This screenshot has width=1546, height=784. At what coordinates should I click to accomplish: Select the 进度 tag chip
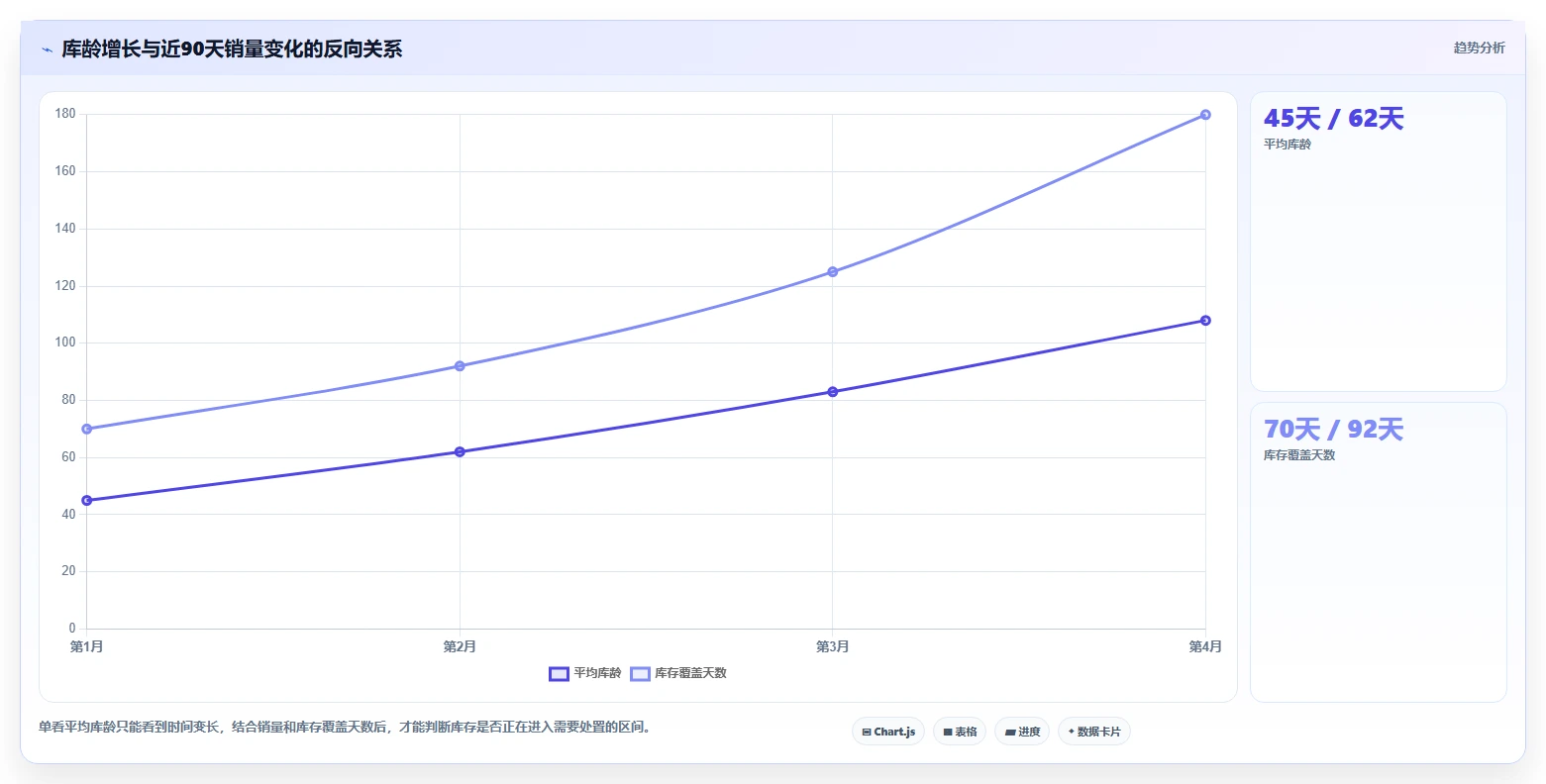pos(1022,732)
